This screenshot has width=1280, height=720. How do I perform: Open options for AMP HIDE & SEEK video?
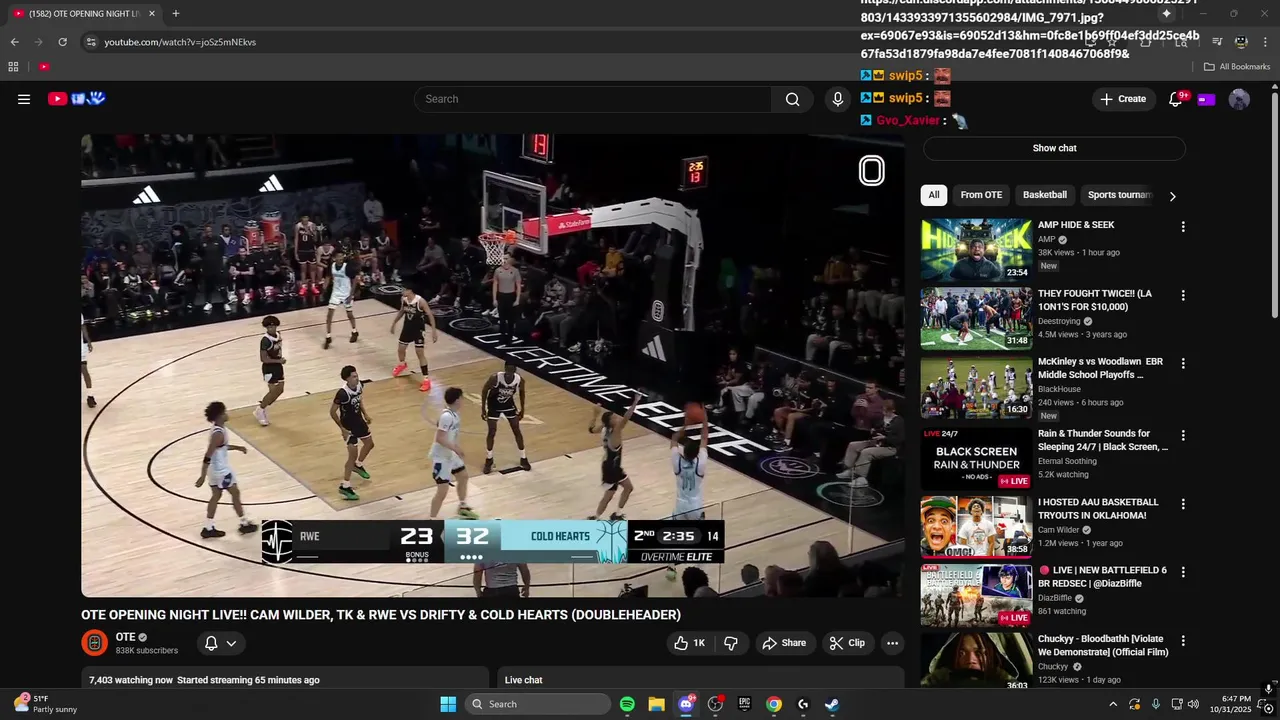coord(1183,227)
